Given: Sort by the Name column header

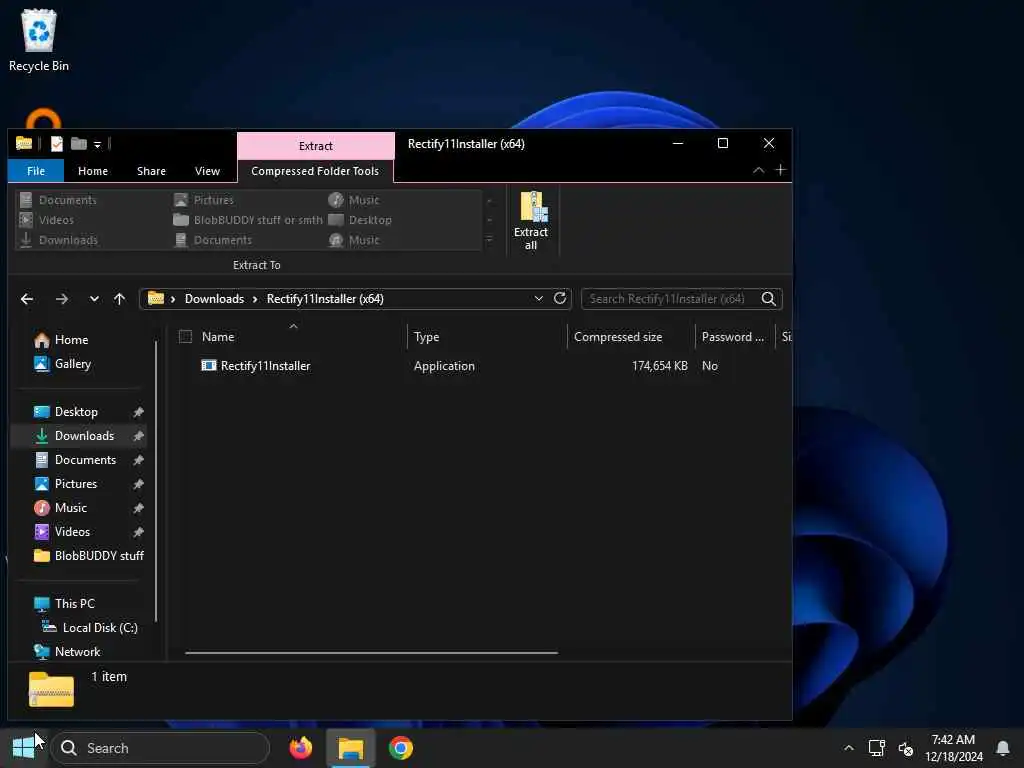Looking at the screenshot, I should (292, 337).
